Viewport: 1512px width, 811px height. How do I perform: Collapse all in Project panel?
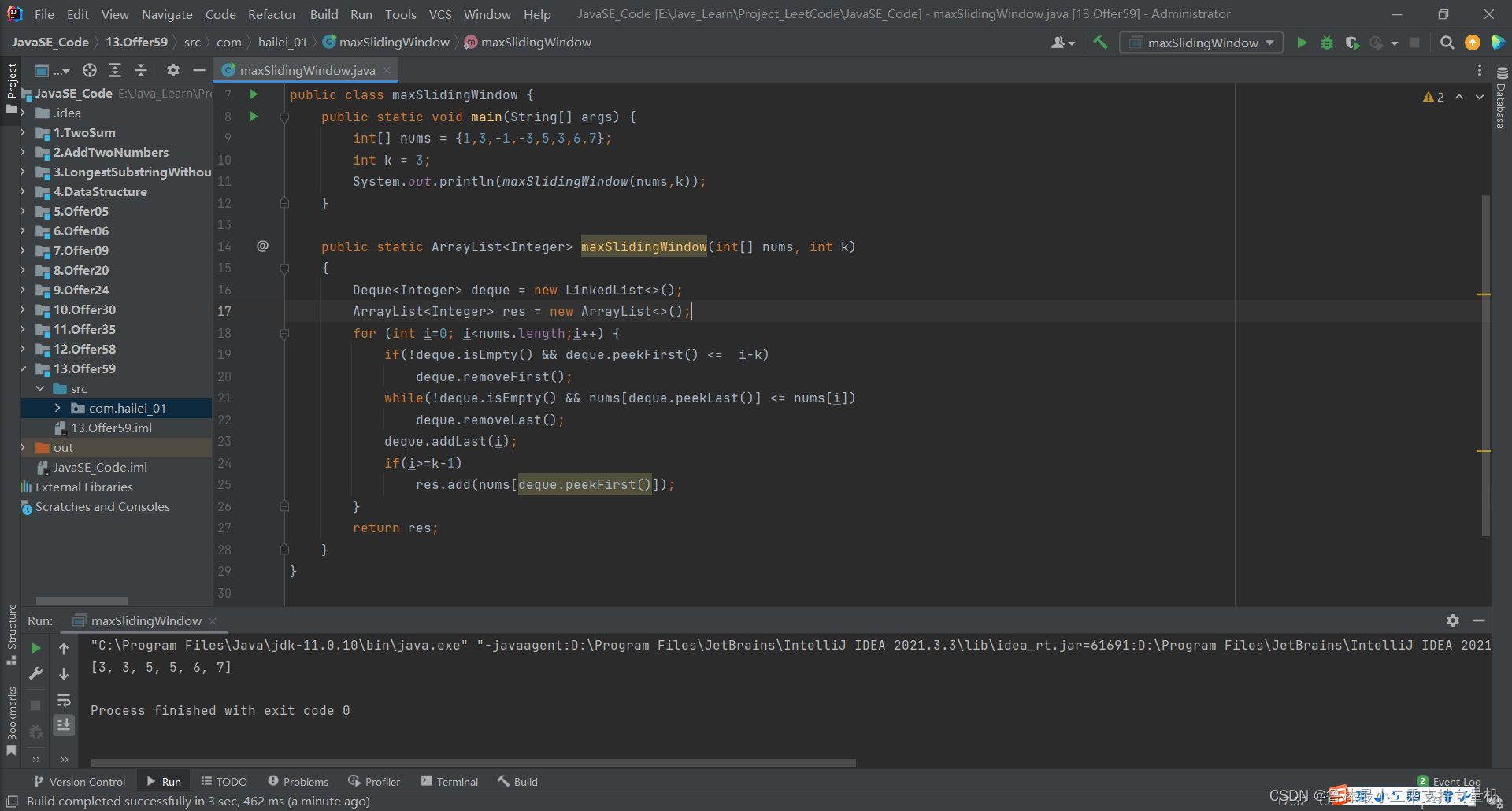[x=141, y=70]
